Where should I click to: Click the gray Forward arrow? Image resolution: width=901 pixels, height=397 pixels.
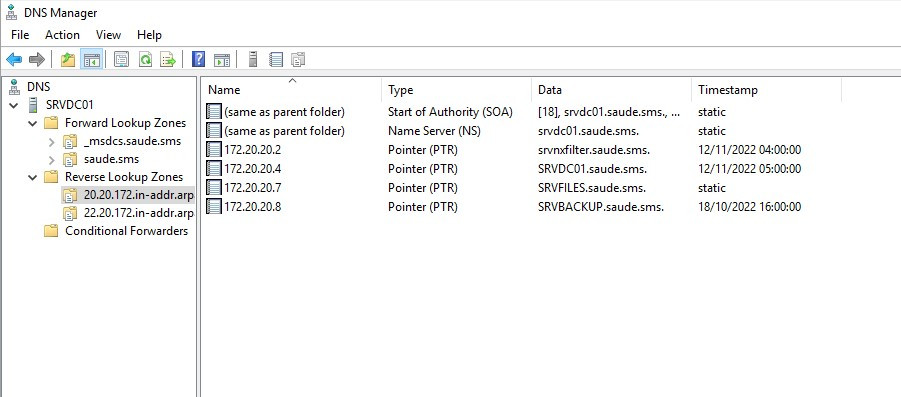37,59
